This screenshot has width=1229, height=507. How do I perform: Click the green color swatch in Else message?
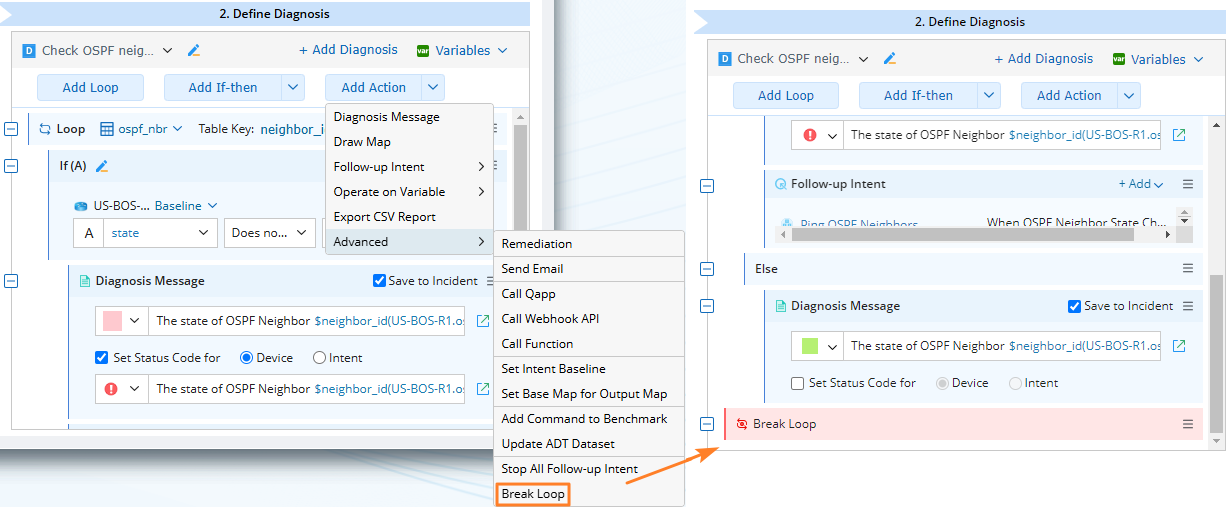[810, 346]
